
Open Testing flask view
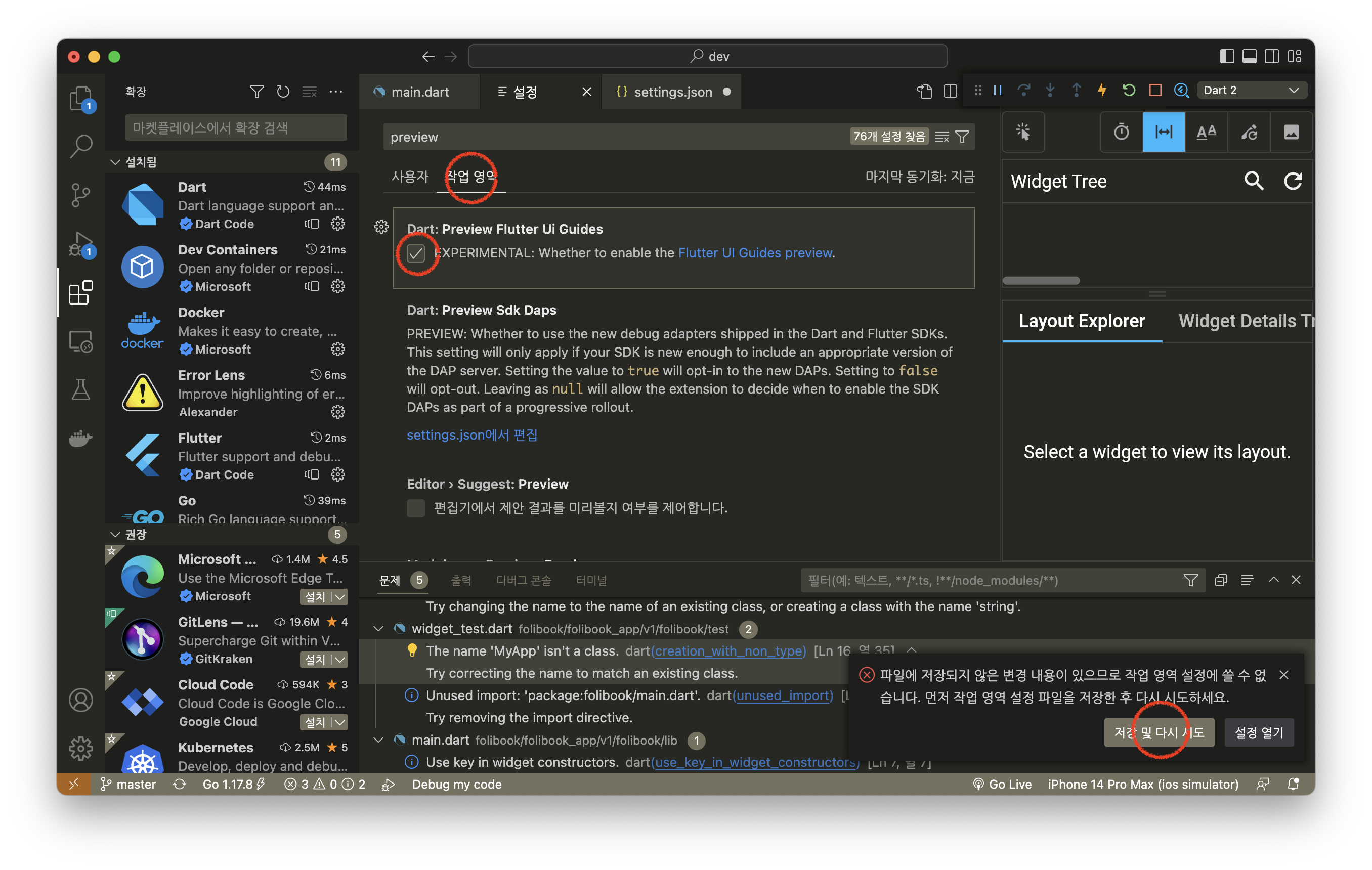pos(80,389)
